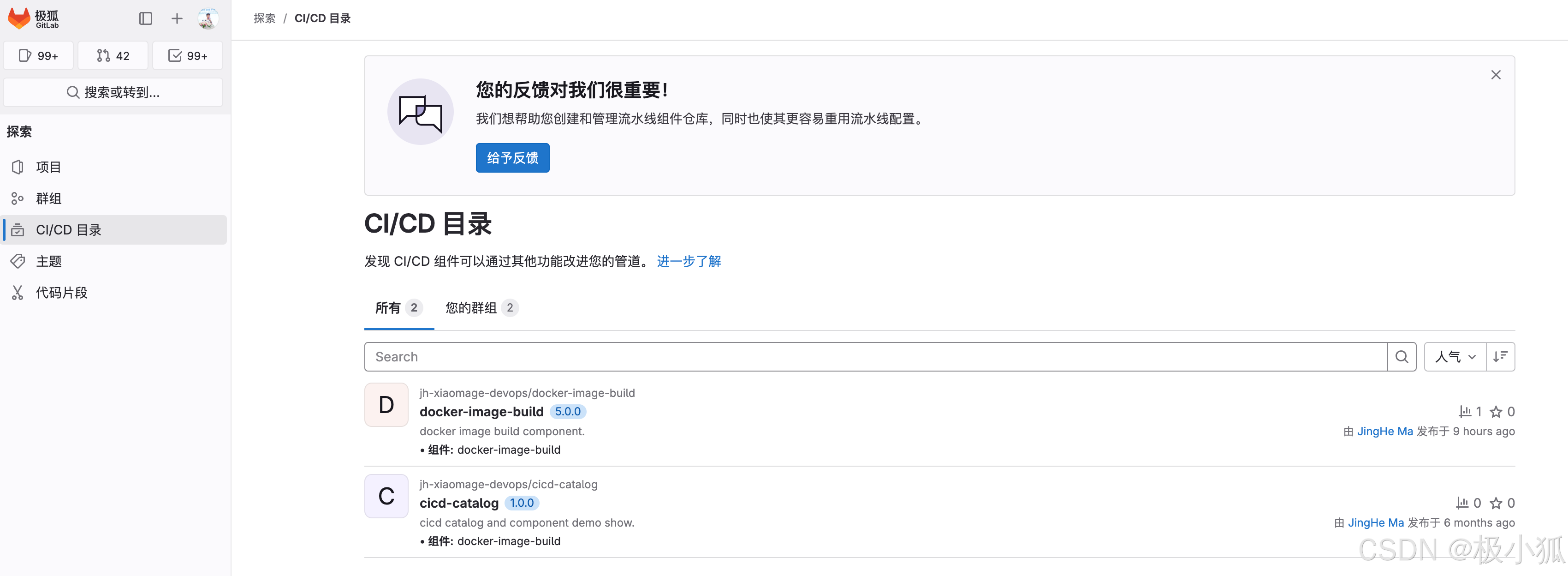The height and width of the screenshot is (576, 1568).
Task: Open JingHe Ma link published 6 months ago
Action: coord(1376,522)
